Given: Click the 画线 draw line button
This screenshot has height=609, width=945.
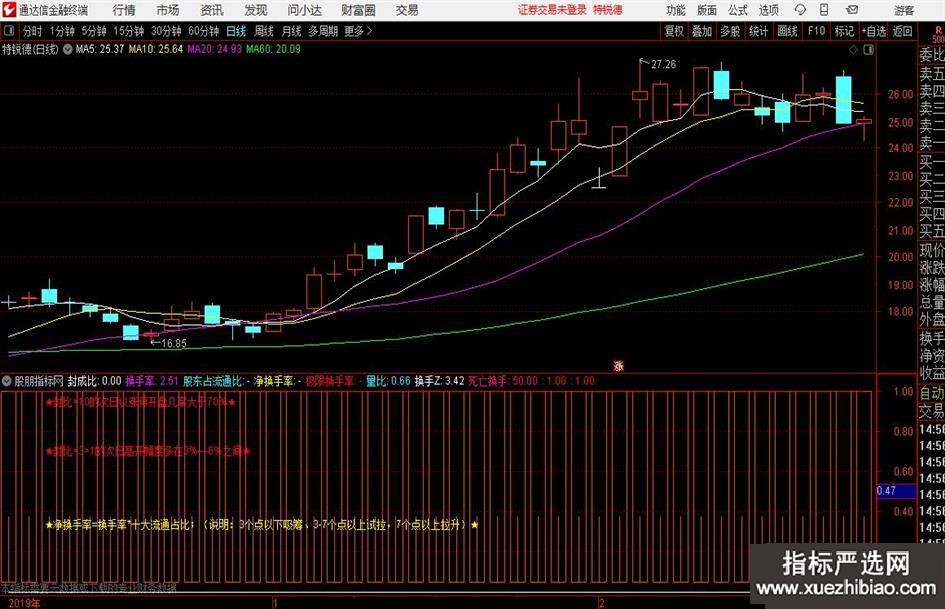Looking at the screenshot, I should [x=787, y=31].
